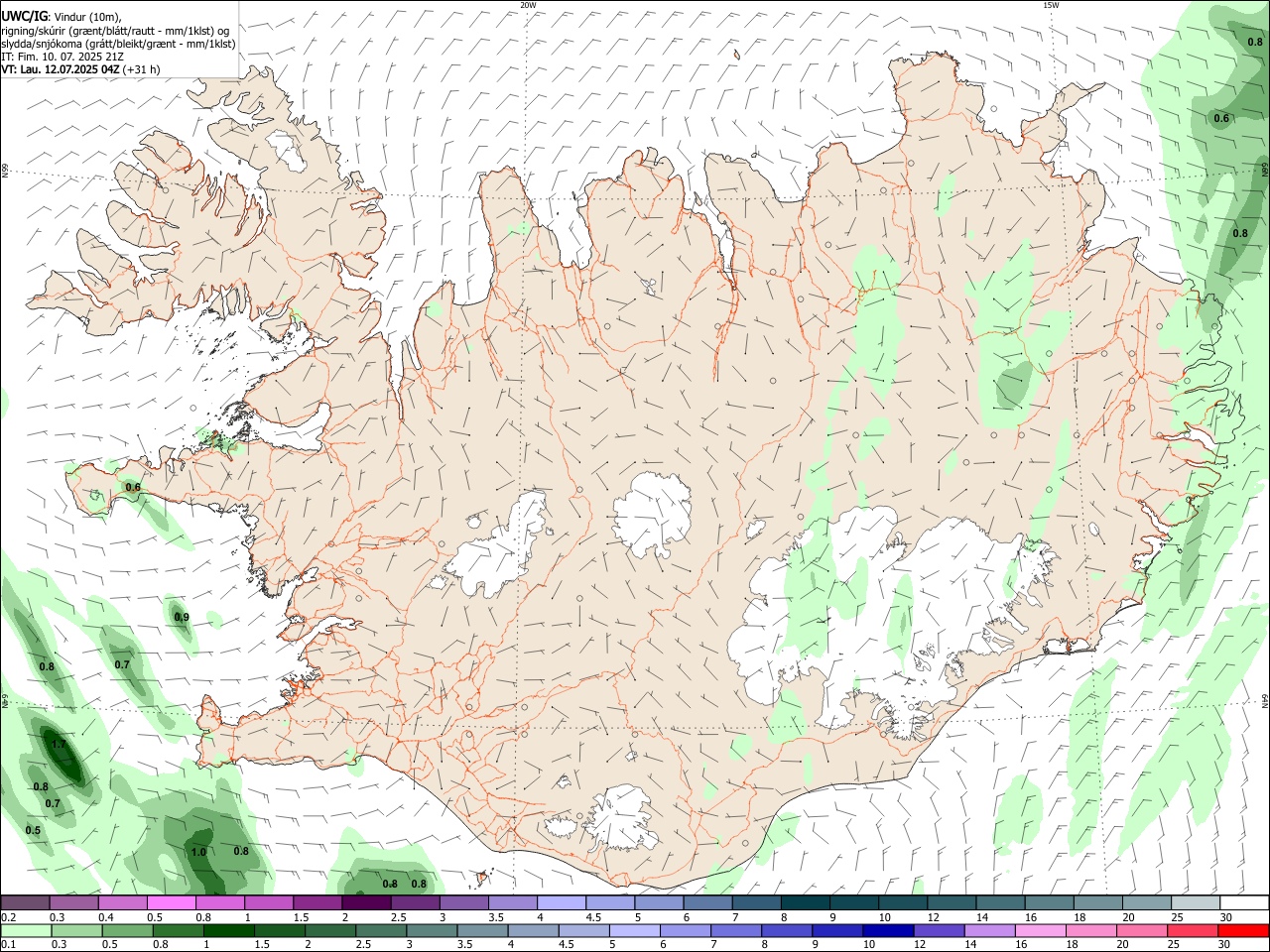This screenshot has width=1270, height=952.
Task: Select the 'IT: Fim. 10. 07. 2025 21Z' line
Action: 63,57
